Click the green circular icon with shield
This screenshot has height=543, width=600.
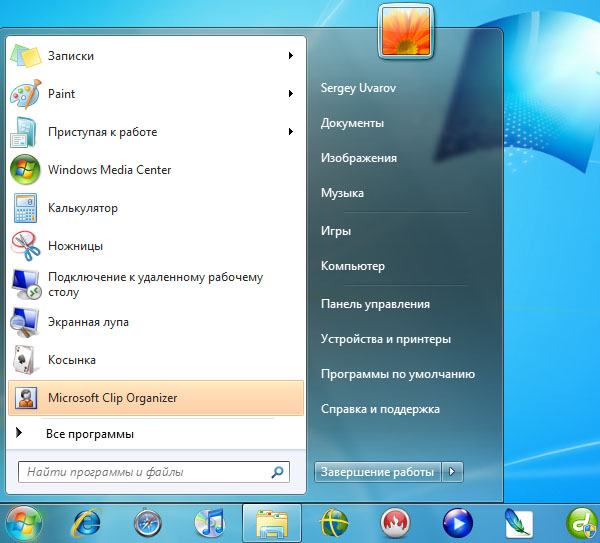[x=582, y=523]
